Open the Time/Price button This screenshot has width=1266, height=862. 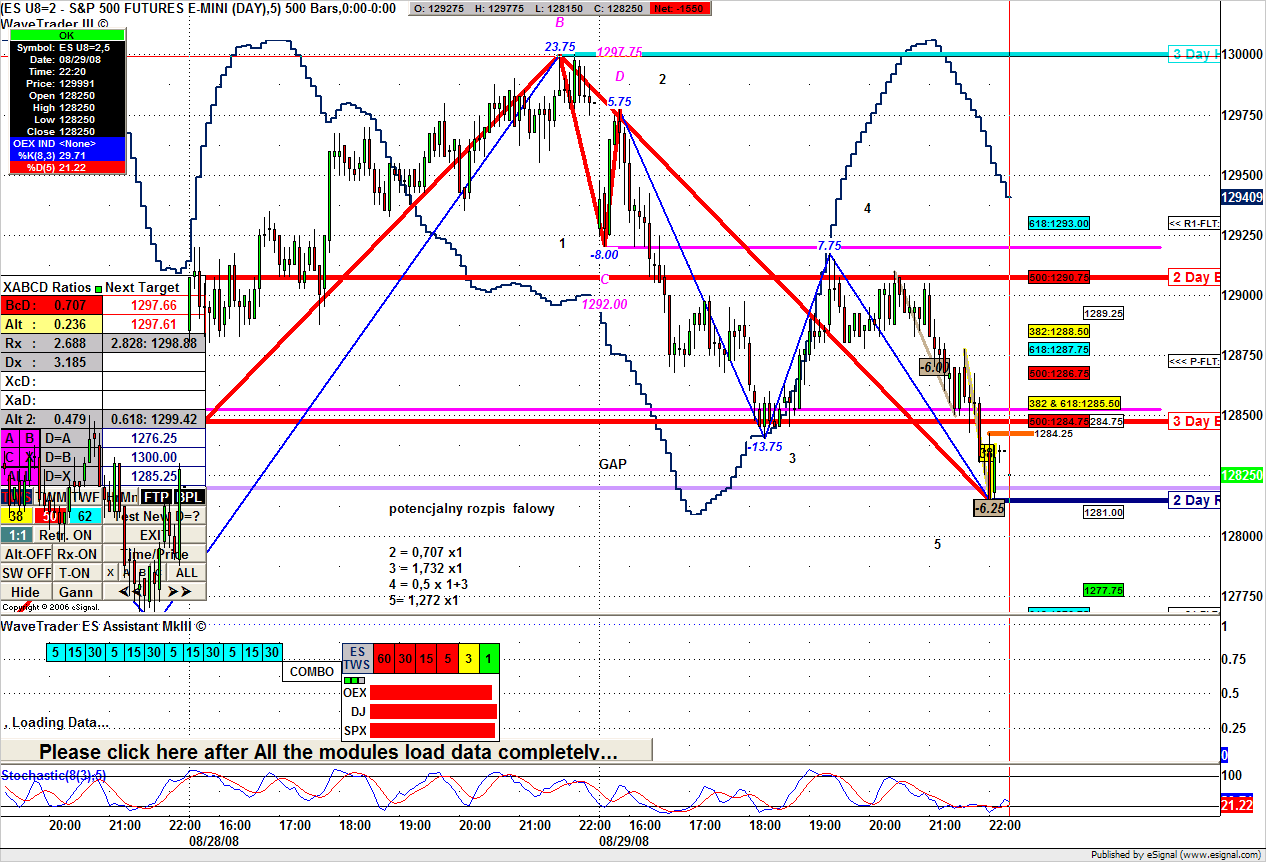pos(155,554)
